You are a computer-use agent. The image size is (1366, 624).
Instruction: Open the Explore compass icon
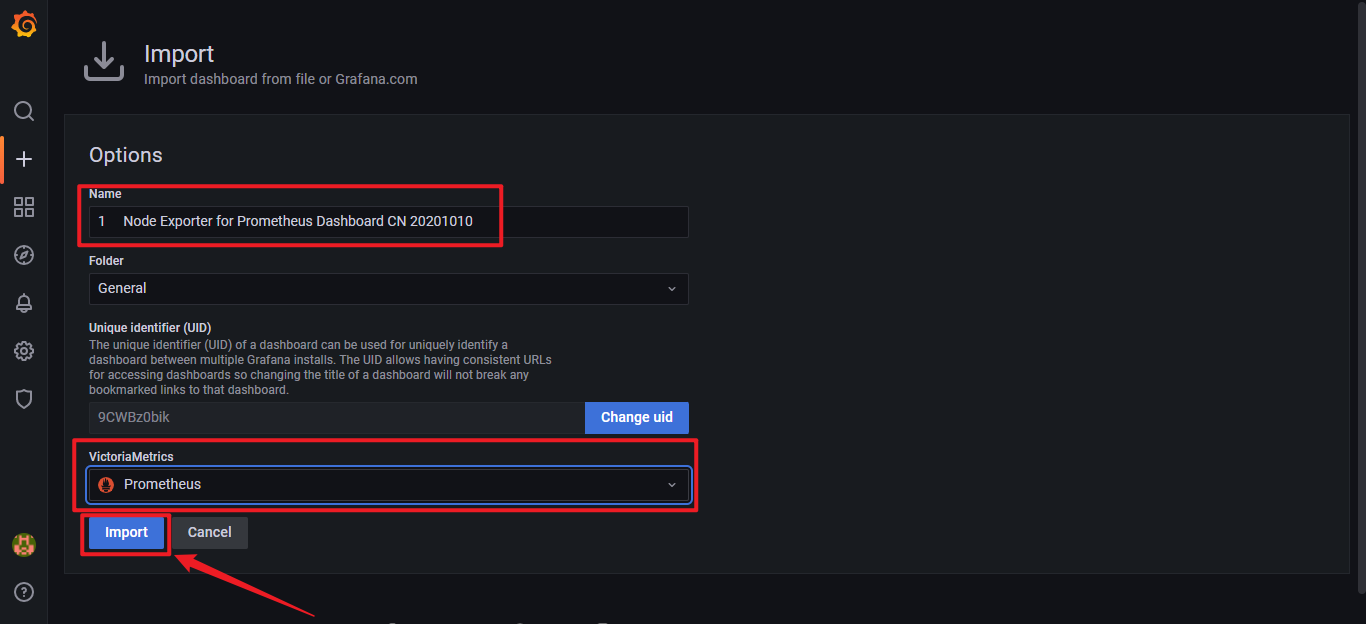click(24, 255)
